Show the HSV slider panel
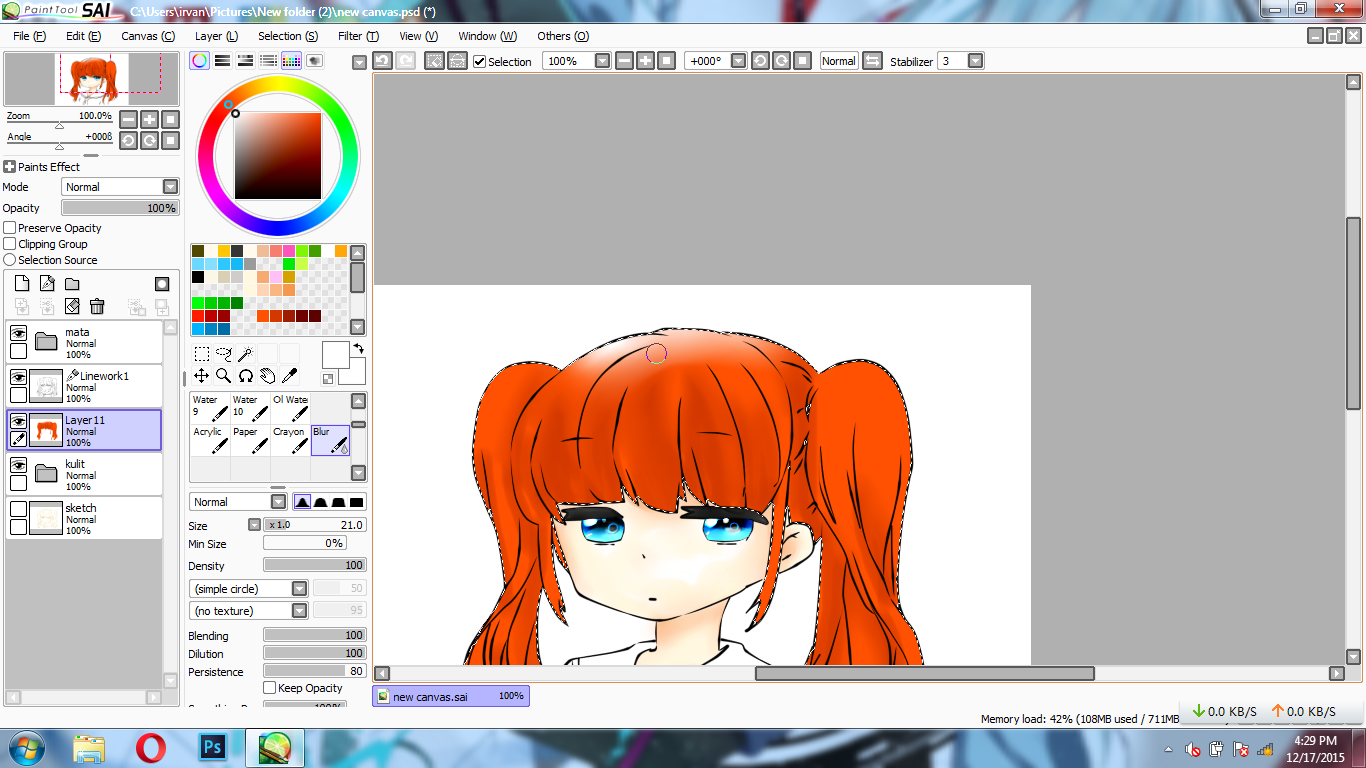The image size is (1366, 768). pyautogui.click(x=245, y=61)
